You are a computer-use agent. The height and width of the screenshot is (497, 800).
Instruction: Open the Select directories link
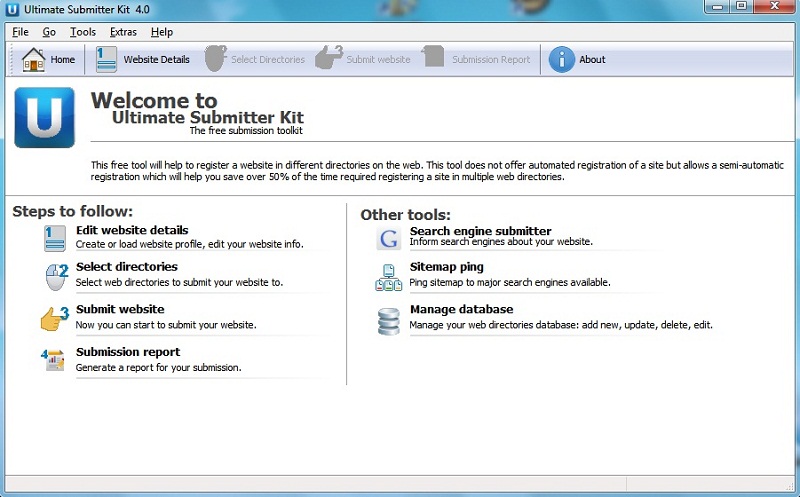tap(127, 267)
